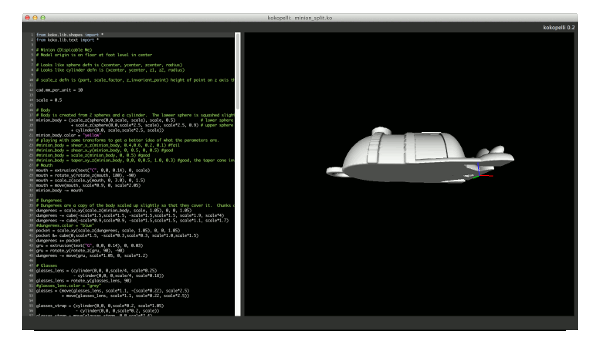The image size is (600, 360).
Task: Click the rendered minion 3D model
Action: click(420, 155)
